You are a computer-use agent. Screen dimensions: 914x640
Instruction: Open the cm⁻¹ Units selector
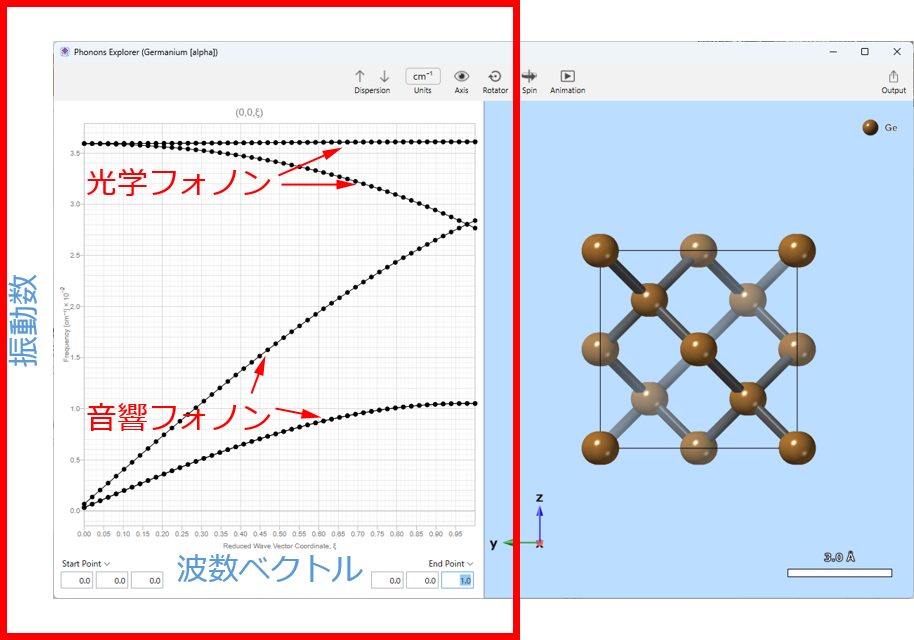[423, 76]
